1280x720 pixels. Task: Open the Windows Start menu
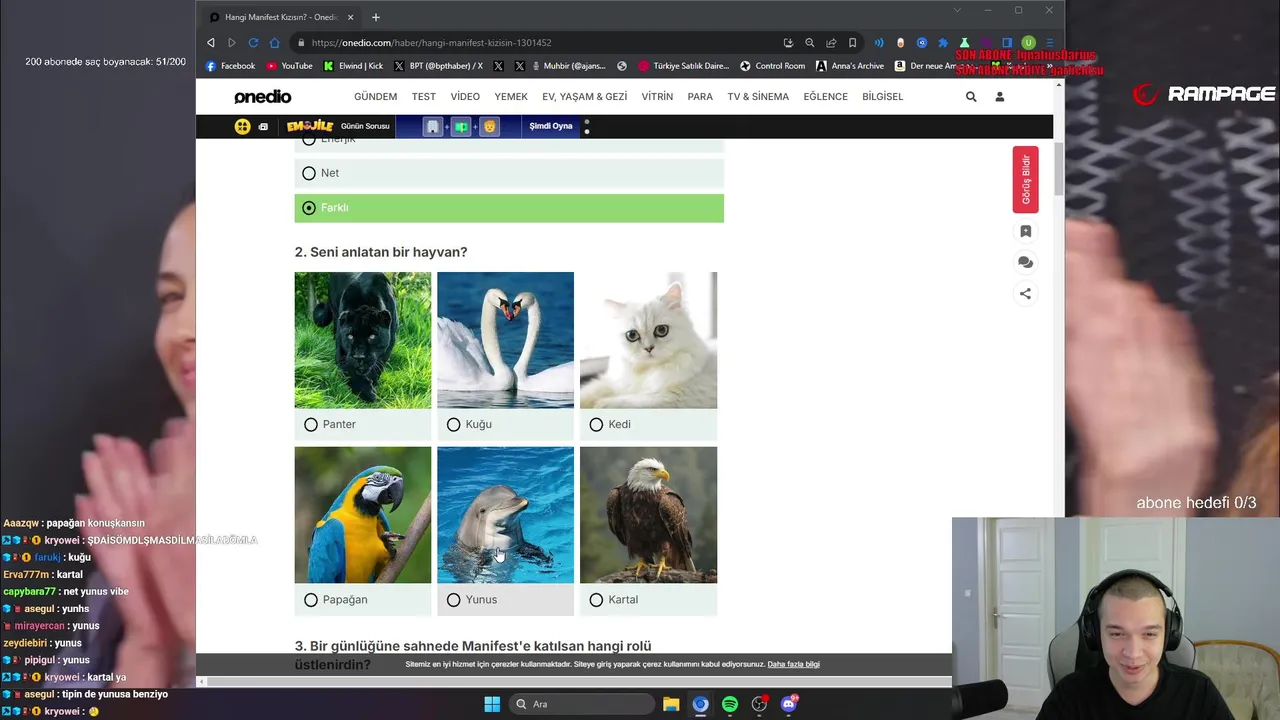point(492,704)
